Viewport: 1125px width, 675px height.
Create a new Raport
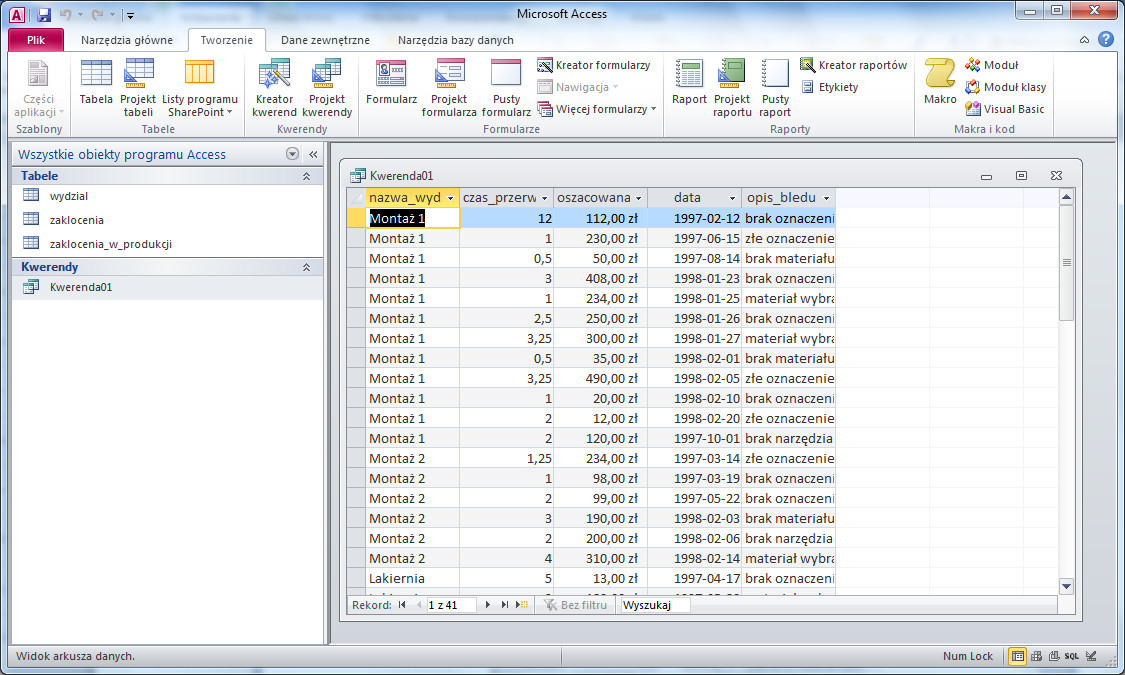click(x=689, y=84)
